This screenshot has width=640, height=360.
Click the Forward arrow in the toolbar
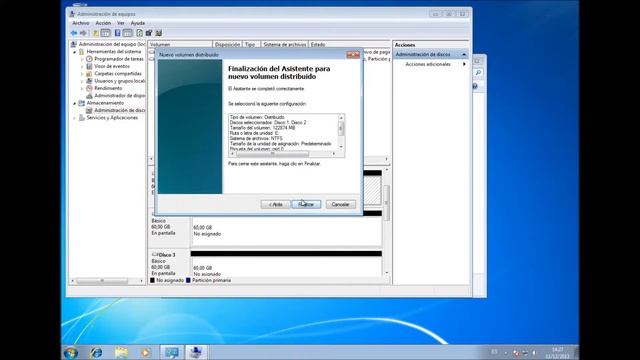point(83,33)
